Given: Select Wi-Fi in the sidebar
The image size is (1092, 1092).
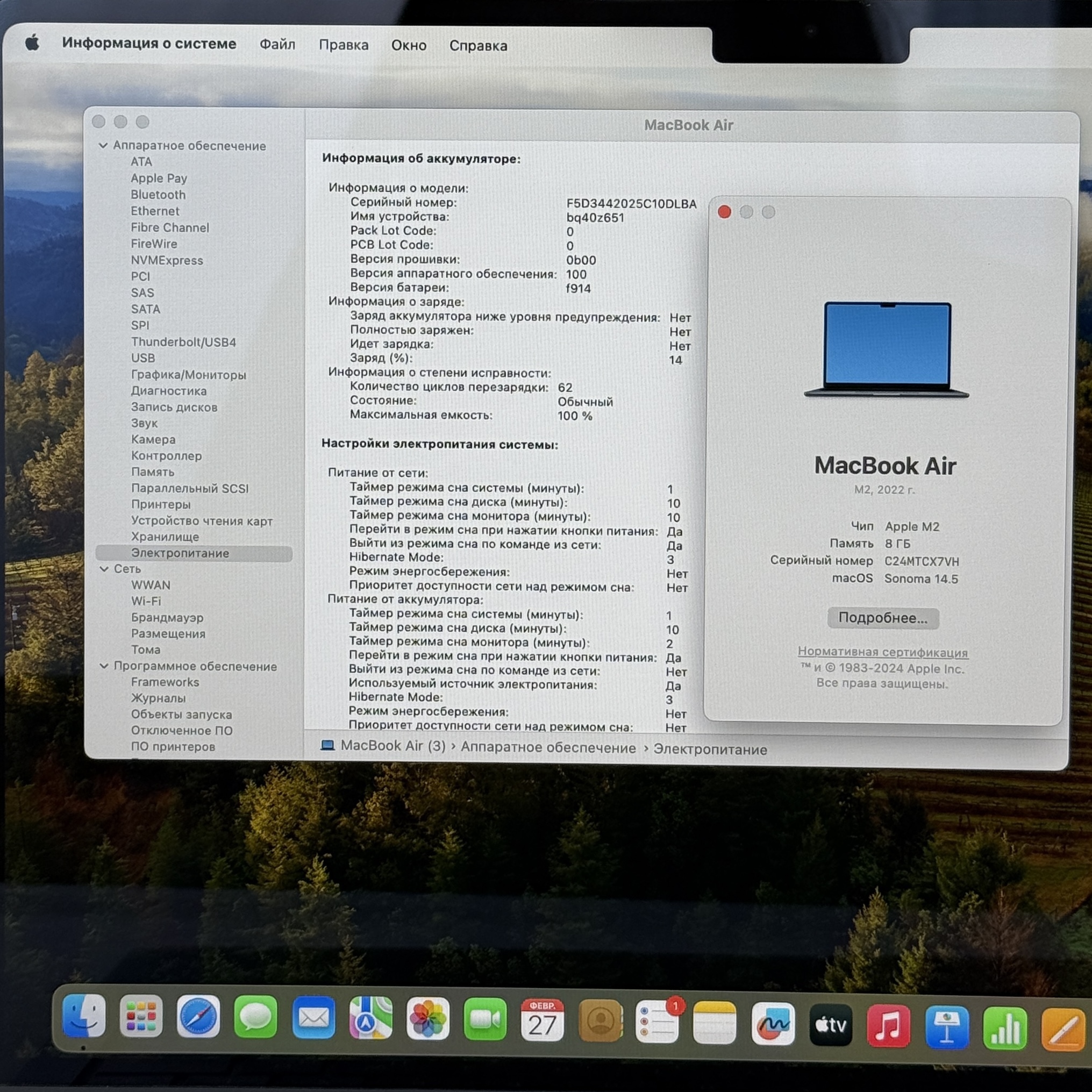Looking at the screenshot, I should [146, 601].
